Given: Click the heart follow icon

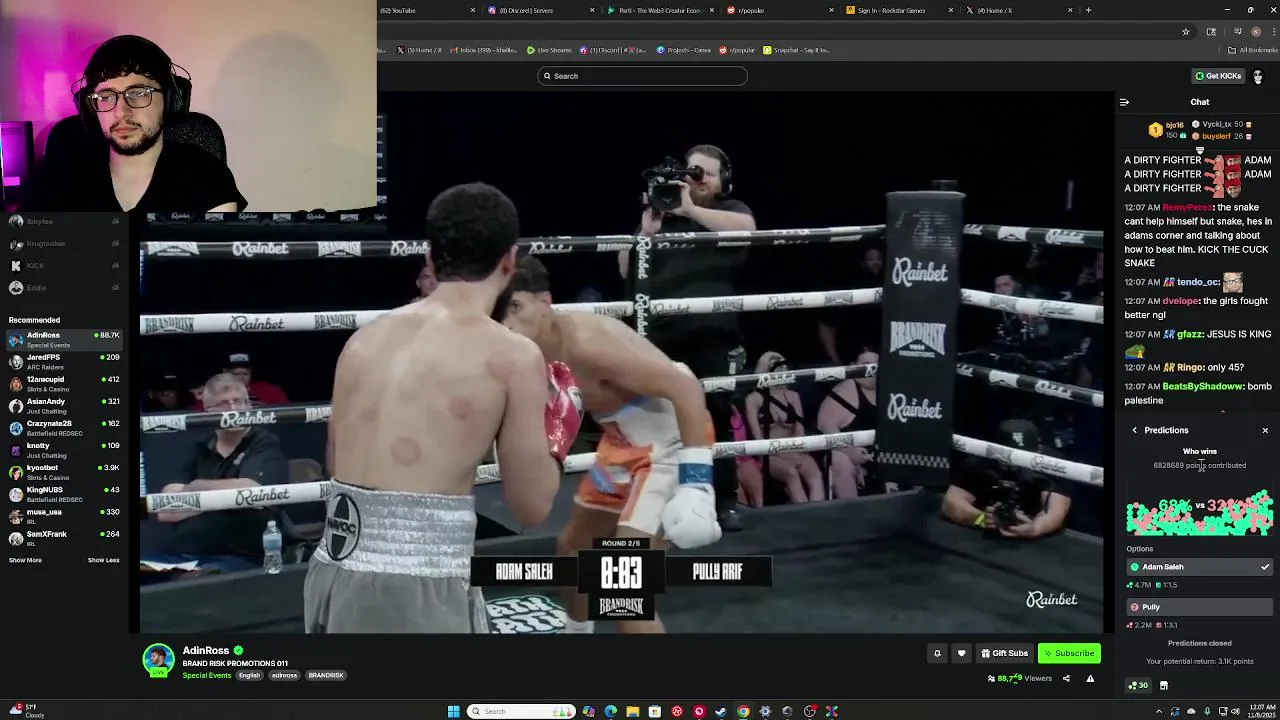Looking at the screenshot, I should pos(961,653).
